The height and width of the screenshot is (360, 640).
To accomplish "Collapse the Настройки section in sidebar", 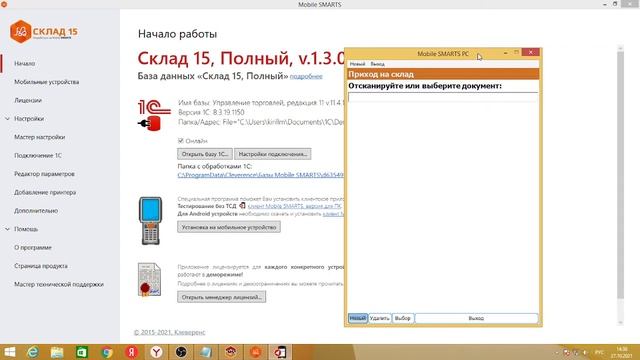I will [x=7, y=119].
